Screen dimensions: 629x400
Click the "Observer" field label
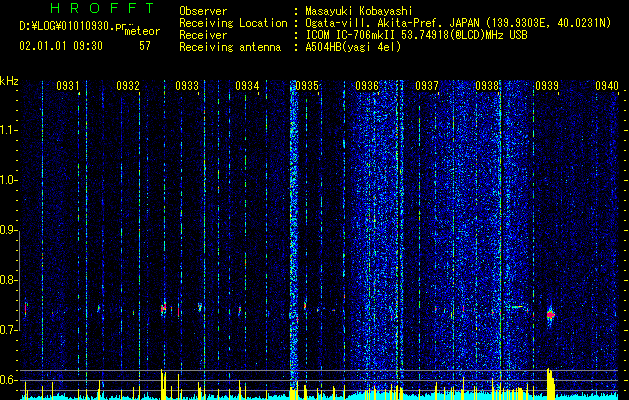pyautogui.click(x=203, y=11)
